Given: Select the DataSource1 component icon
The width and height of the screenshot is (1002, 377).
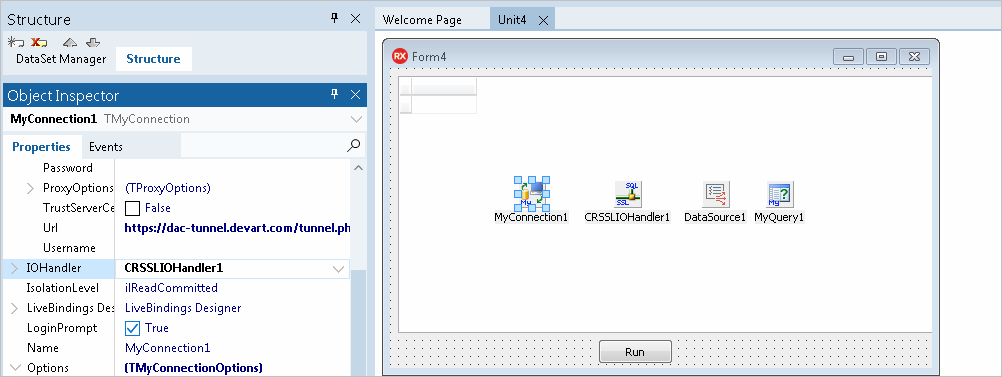Looking at the screenshot, I should click(x=716, y=194).
